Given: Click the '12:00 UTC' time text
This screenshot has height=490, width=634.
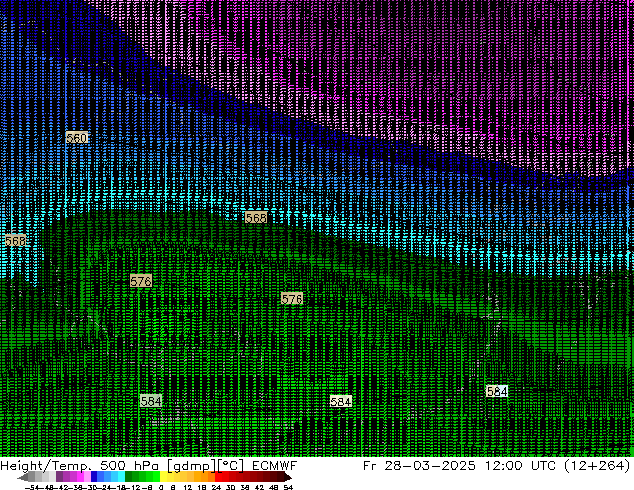Looking at the screenshot, I should click(521, 465).
